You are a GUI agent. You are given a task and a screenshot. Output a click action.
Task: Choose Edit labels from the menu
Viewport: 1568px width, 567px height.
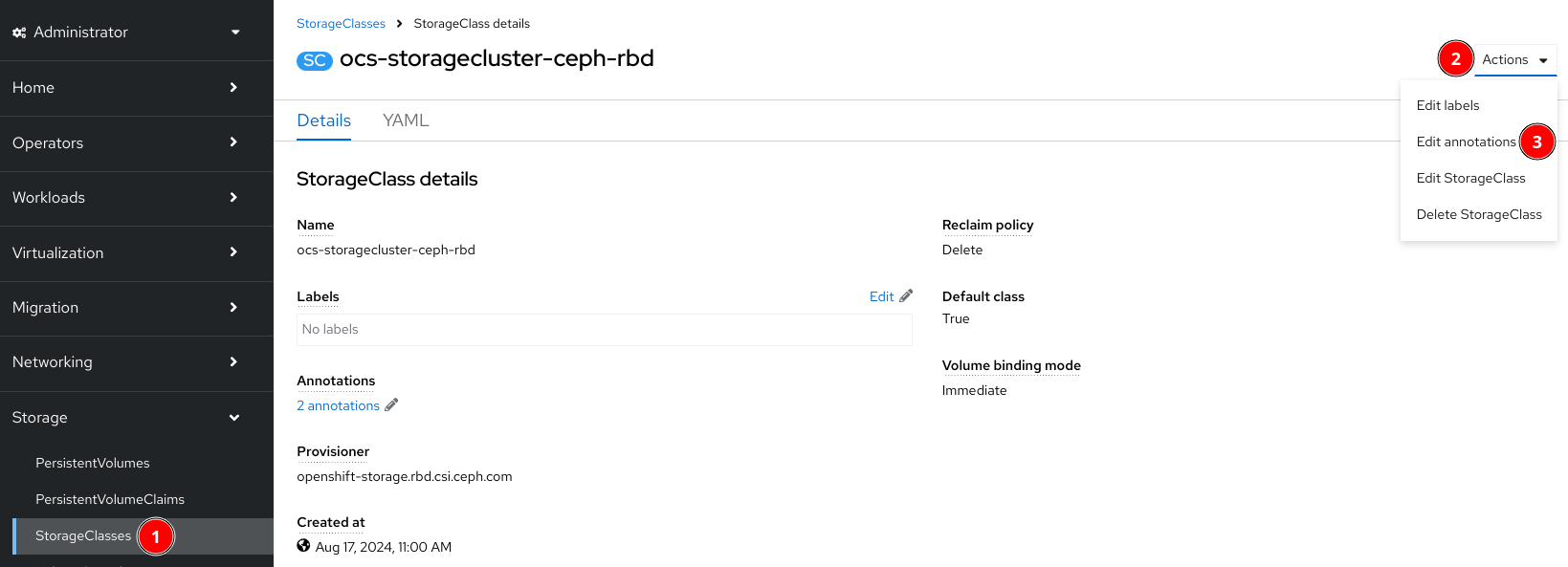1447,105
